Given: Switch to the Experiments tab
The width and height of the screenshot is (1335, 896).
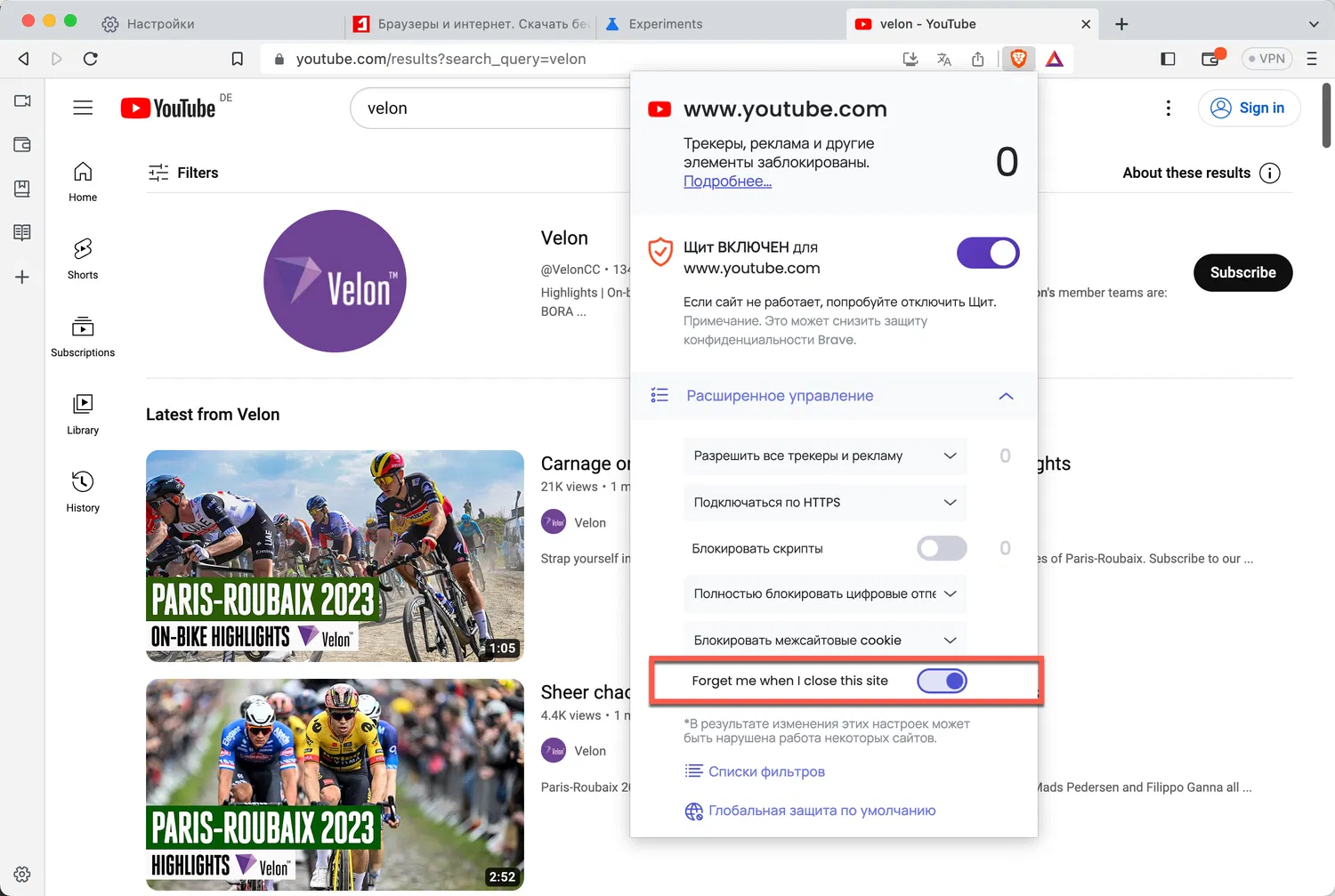Looking at the screenshot, I should (721, 24).
